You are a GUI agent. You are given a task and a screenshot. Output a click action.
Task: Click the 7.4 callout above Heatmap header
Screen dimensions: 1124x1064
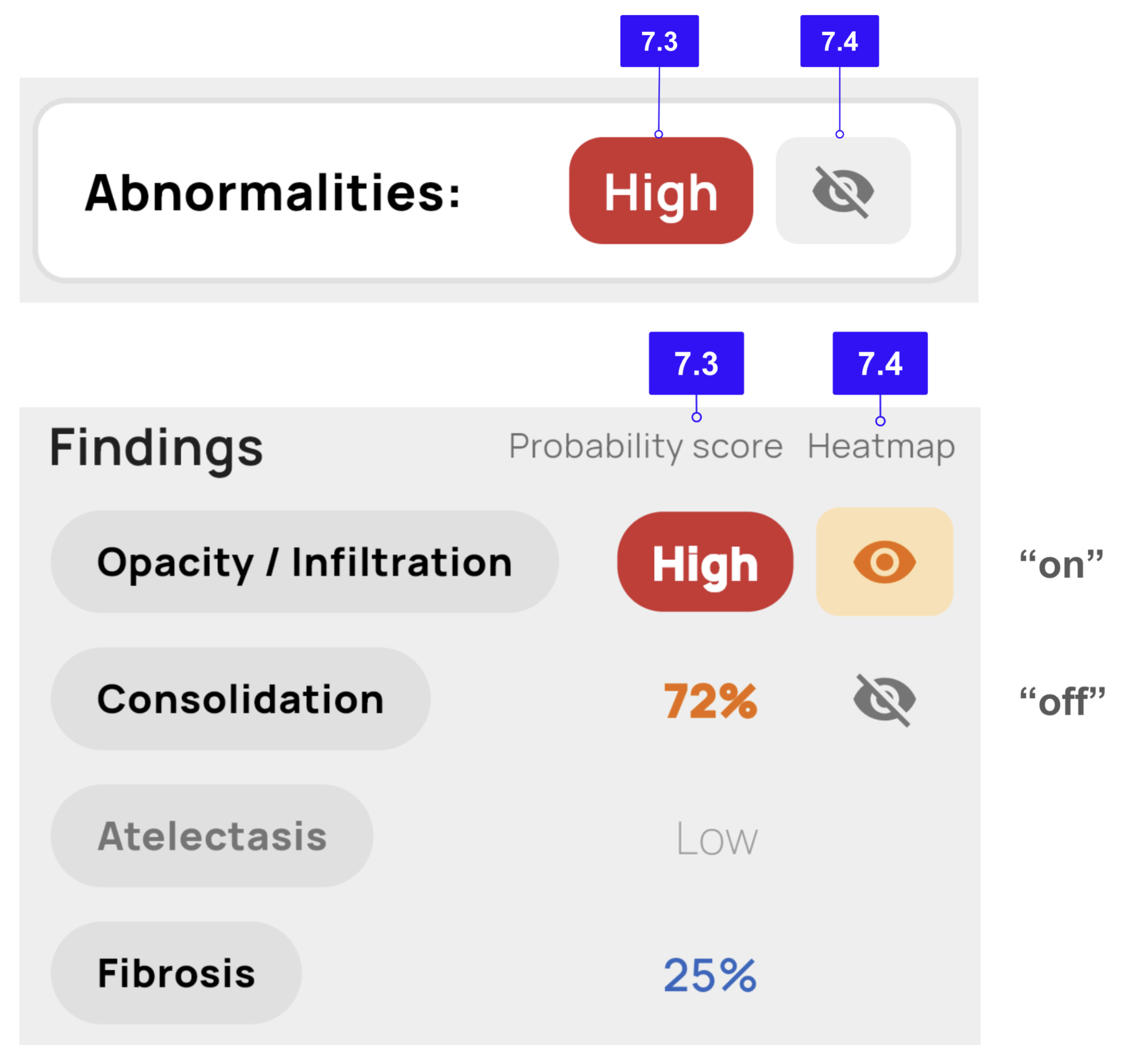click(880, 363)
